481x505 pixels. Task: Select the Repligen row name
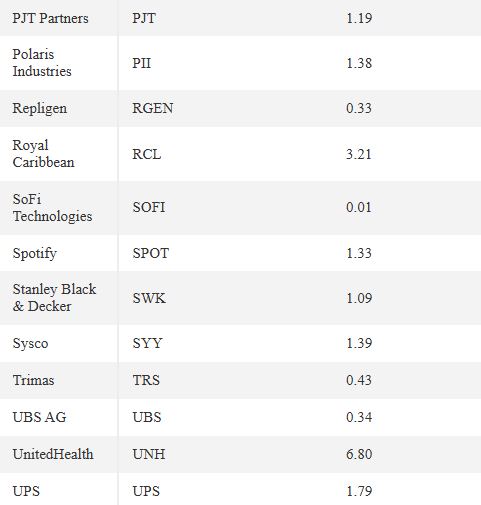[x=40, y=108]
